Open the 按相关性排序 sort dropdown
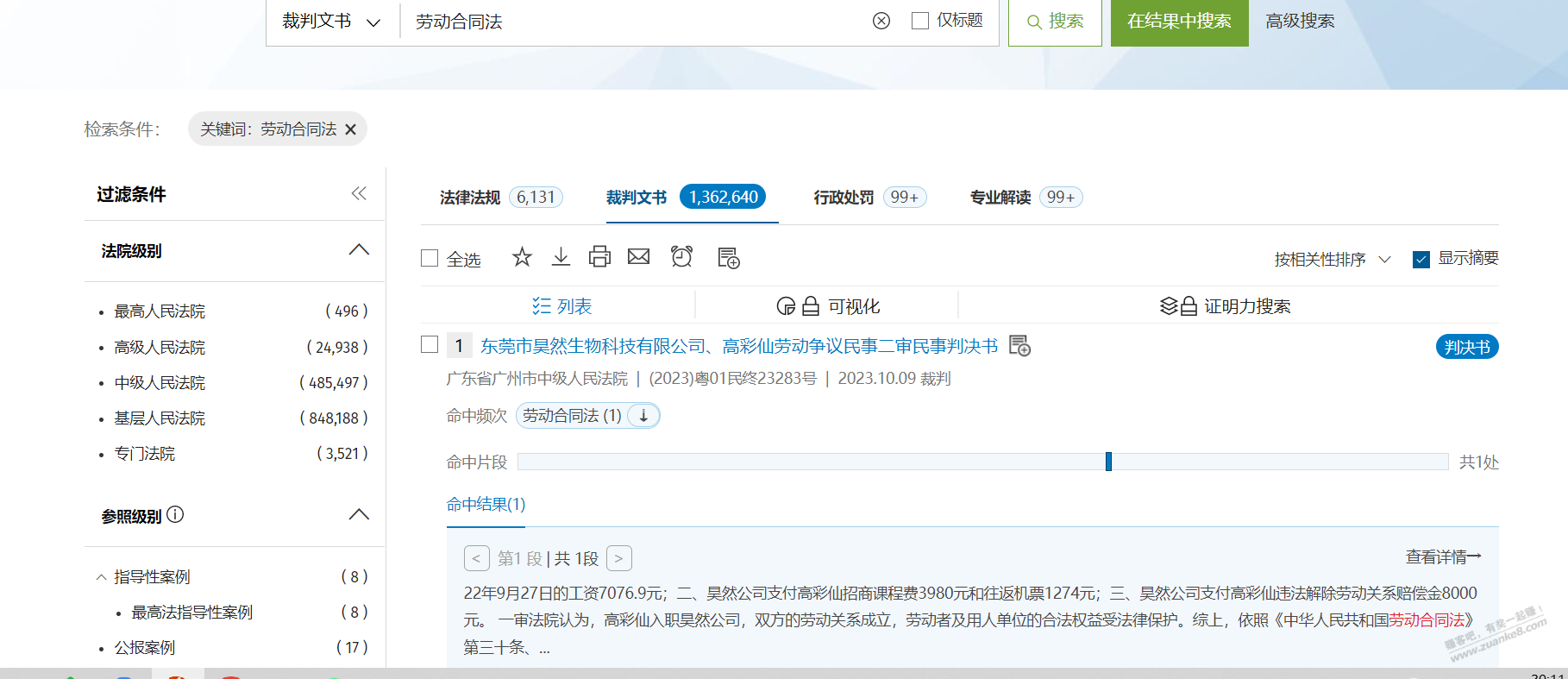Screen dimensions: 1568x679 coord(1333,259)
